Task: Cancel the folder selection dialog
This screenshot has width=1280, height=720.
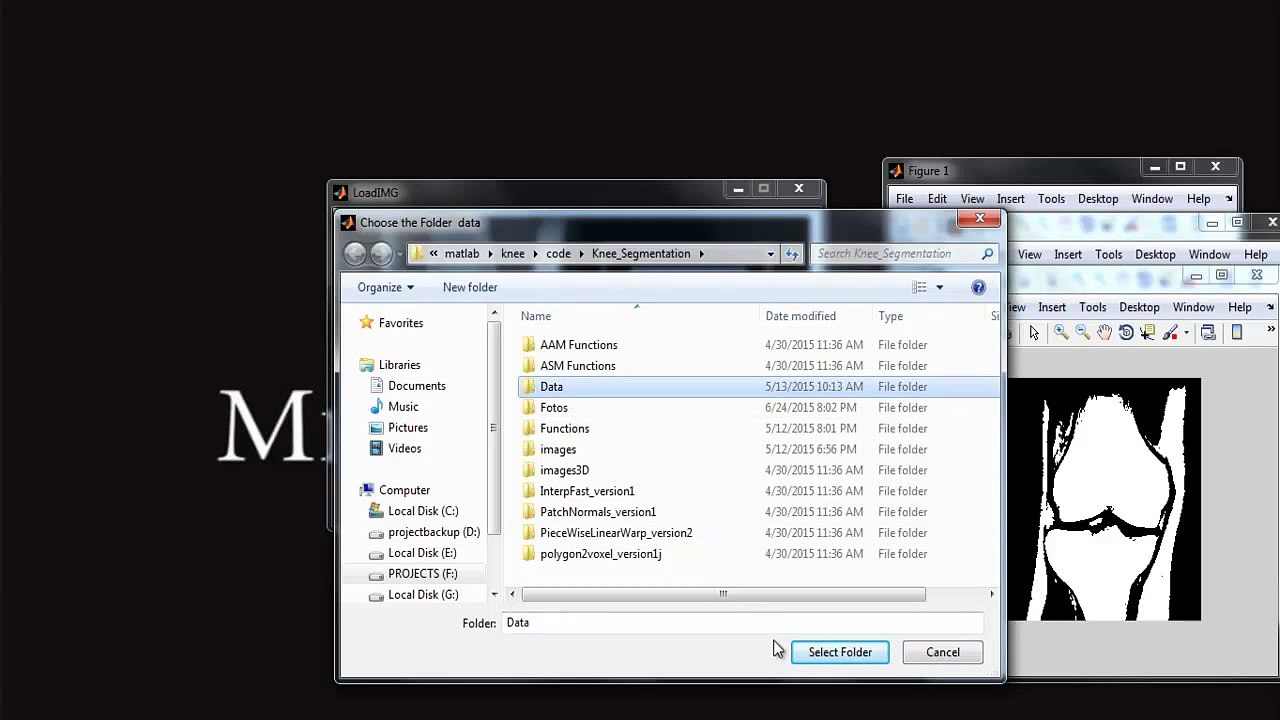Action: 942,652
